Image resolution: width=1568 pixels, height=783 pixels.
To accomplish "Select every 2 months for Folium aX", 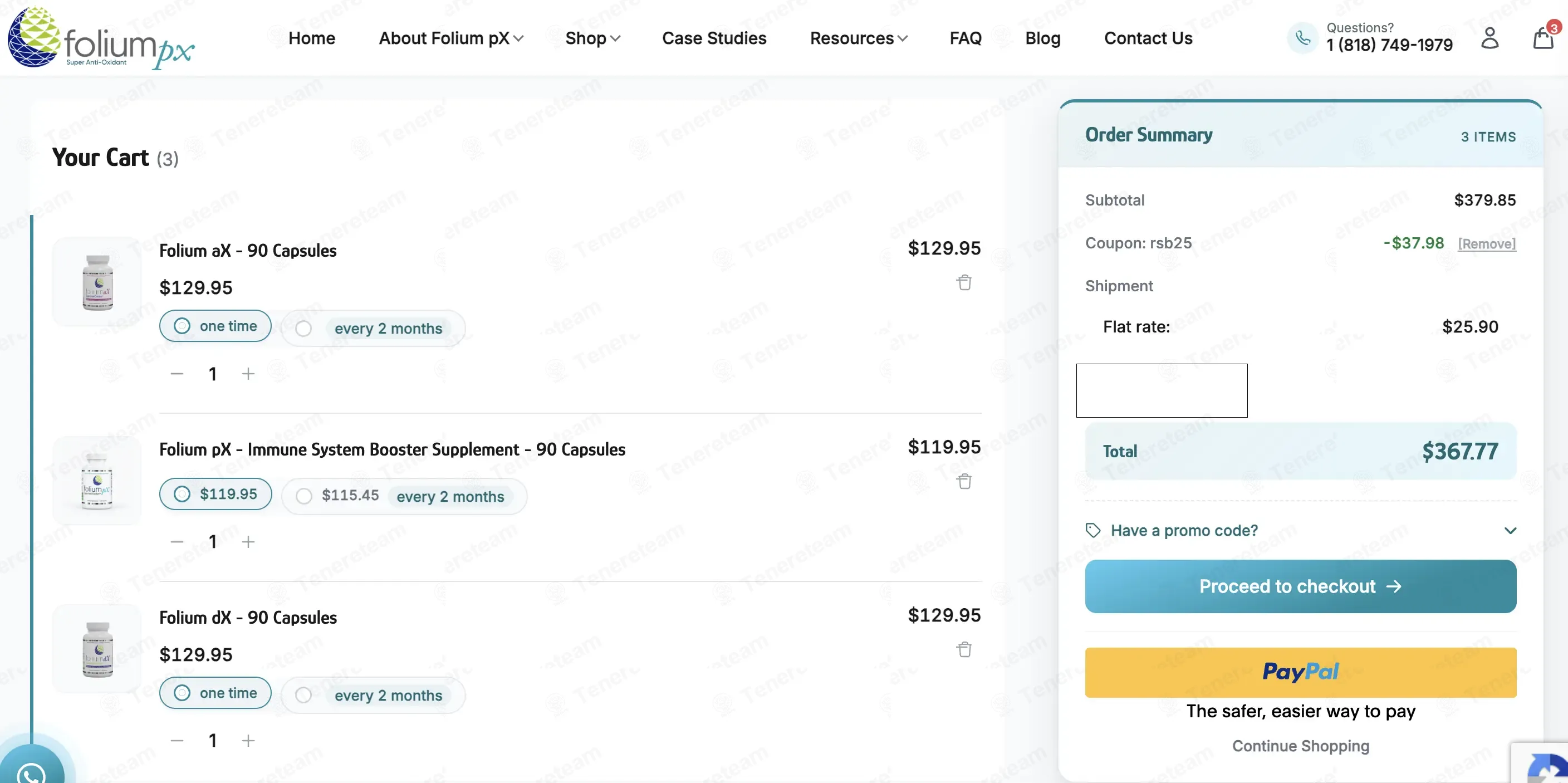I will (373, 329).
